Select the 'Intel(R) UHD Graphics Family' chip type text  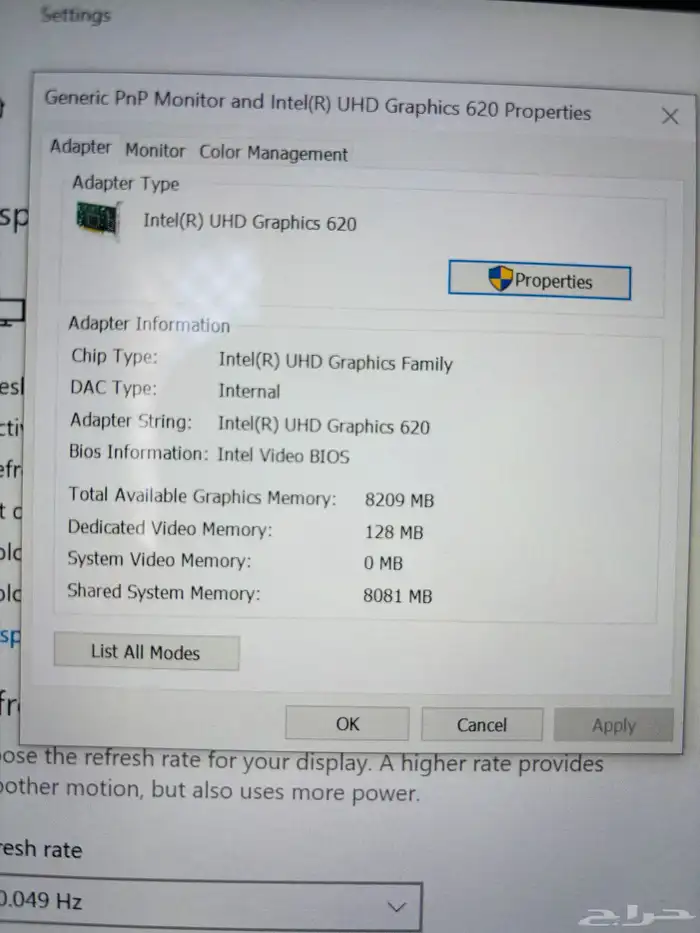pos(336,362)
